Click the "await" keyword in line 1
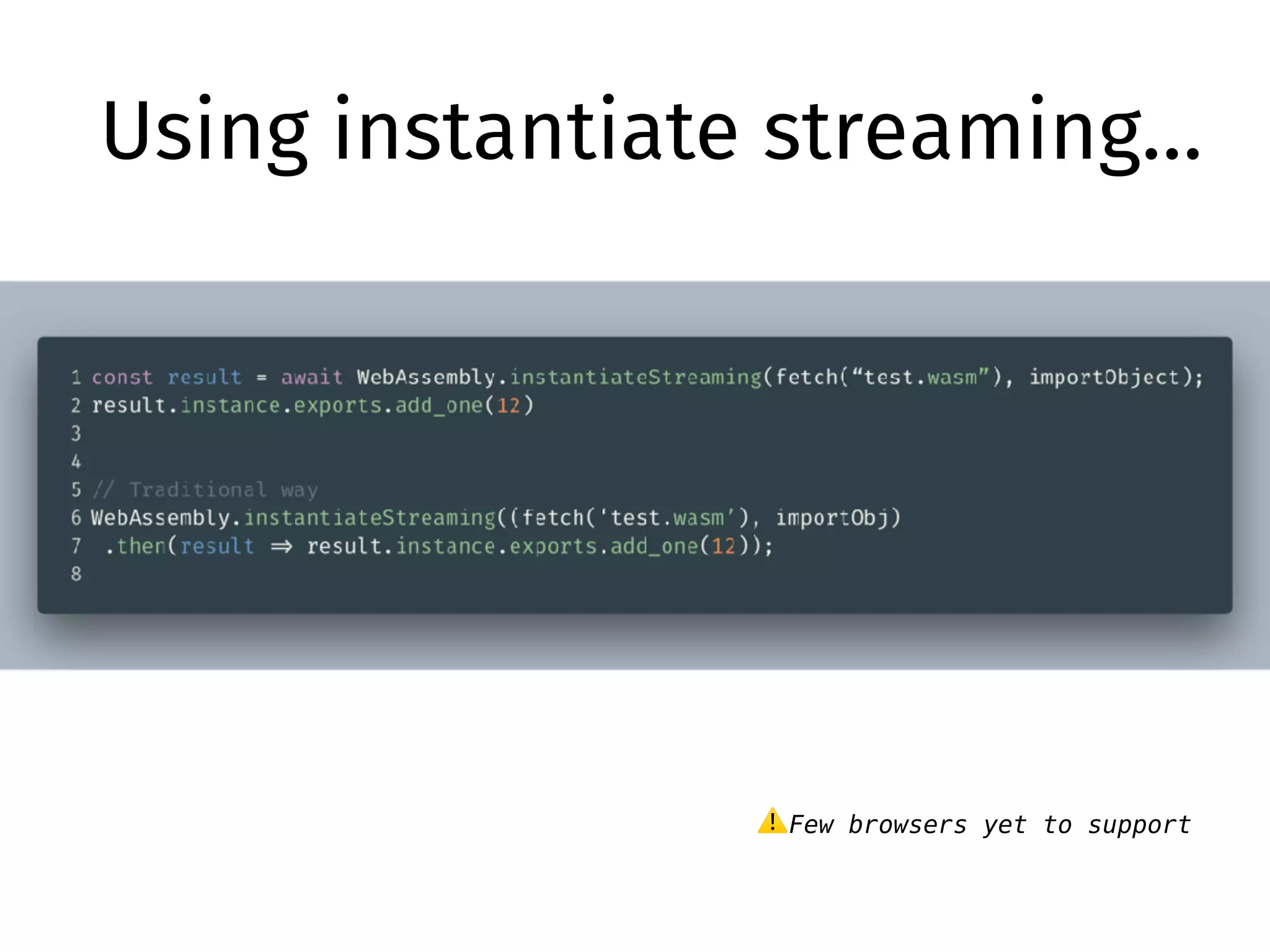 [311, 377]
